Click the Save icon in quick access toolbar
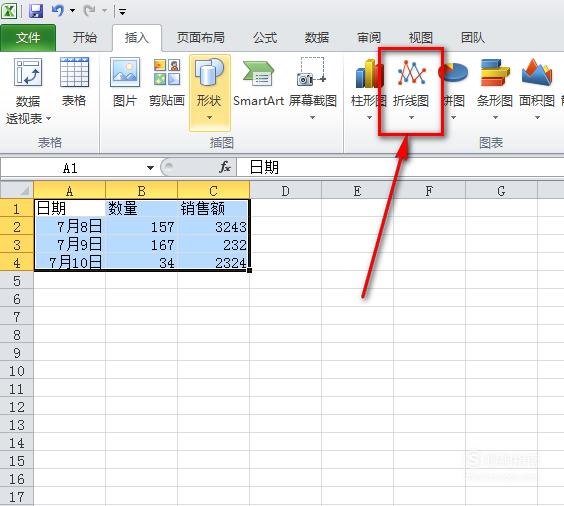 pos(36,10)
